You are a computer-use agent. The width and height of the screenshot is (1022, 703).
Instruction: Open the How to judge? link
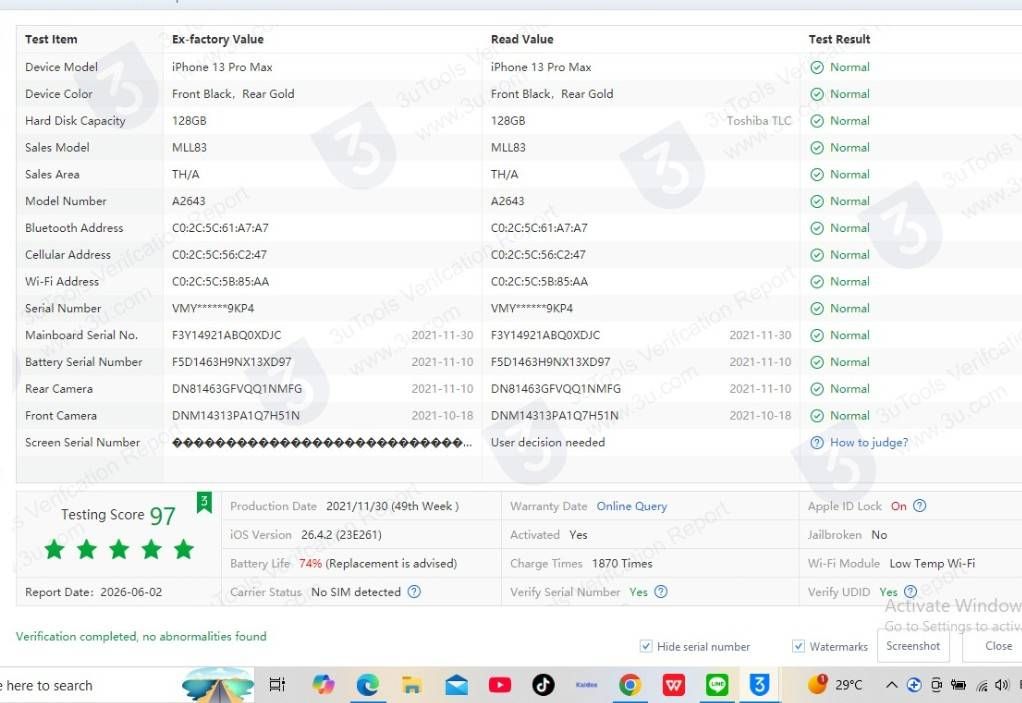point(869,442)
